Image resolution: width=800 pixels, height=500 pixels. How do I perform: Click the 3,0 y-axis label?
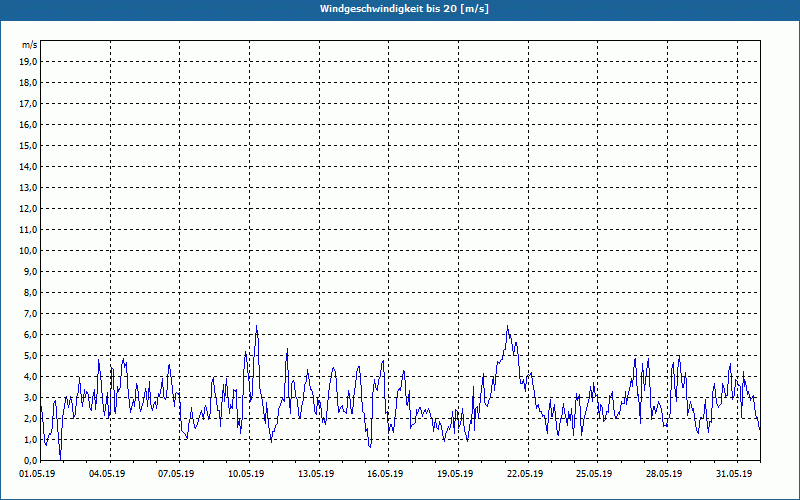coord(30,397)
